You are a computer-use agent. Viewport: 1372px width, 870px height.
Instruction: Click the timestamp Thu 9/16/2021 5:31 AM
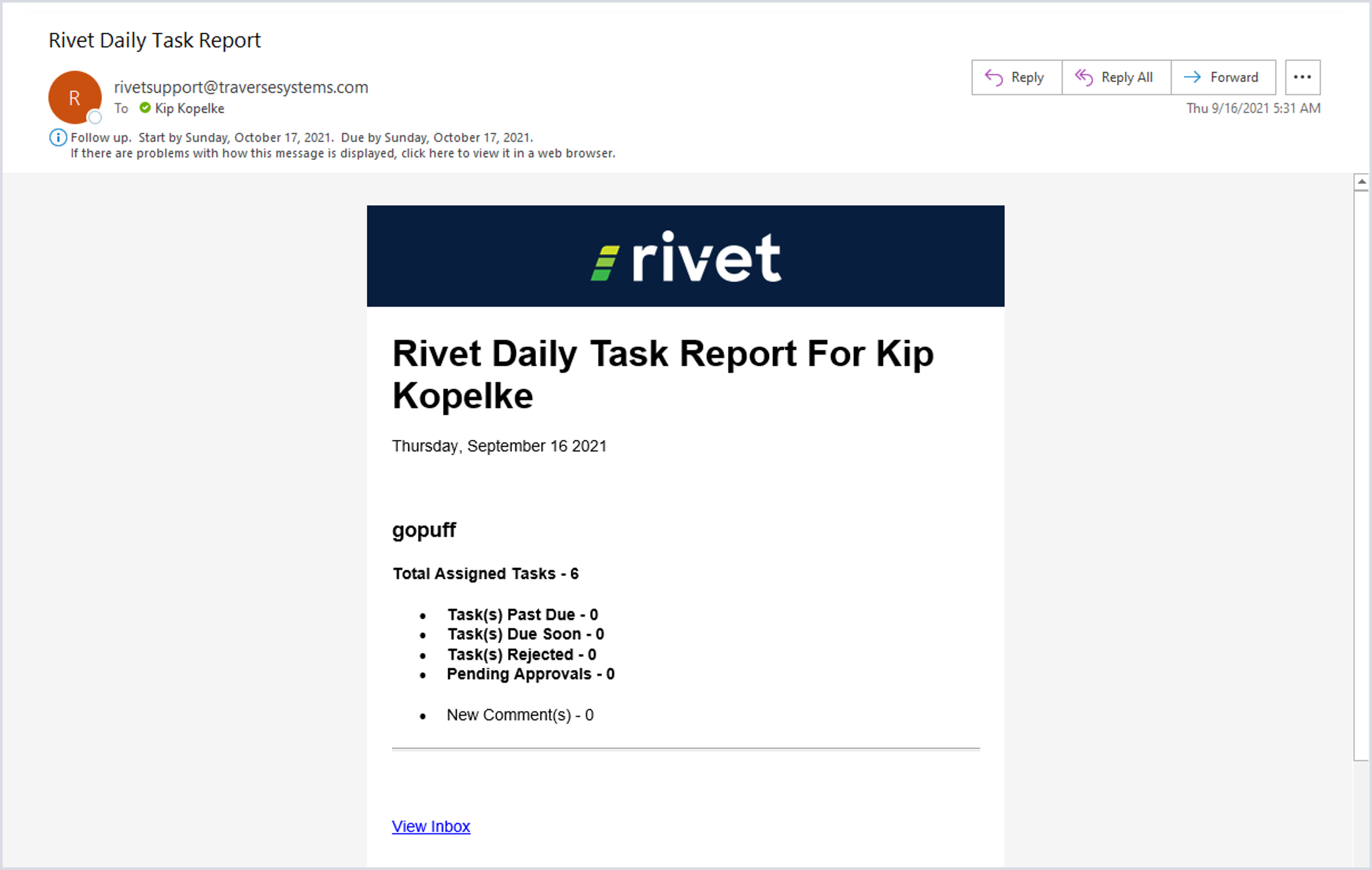[1253, 108]
